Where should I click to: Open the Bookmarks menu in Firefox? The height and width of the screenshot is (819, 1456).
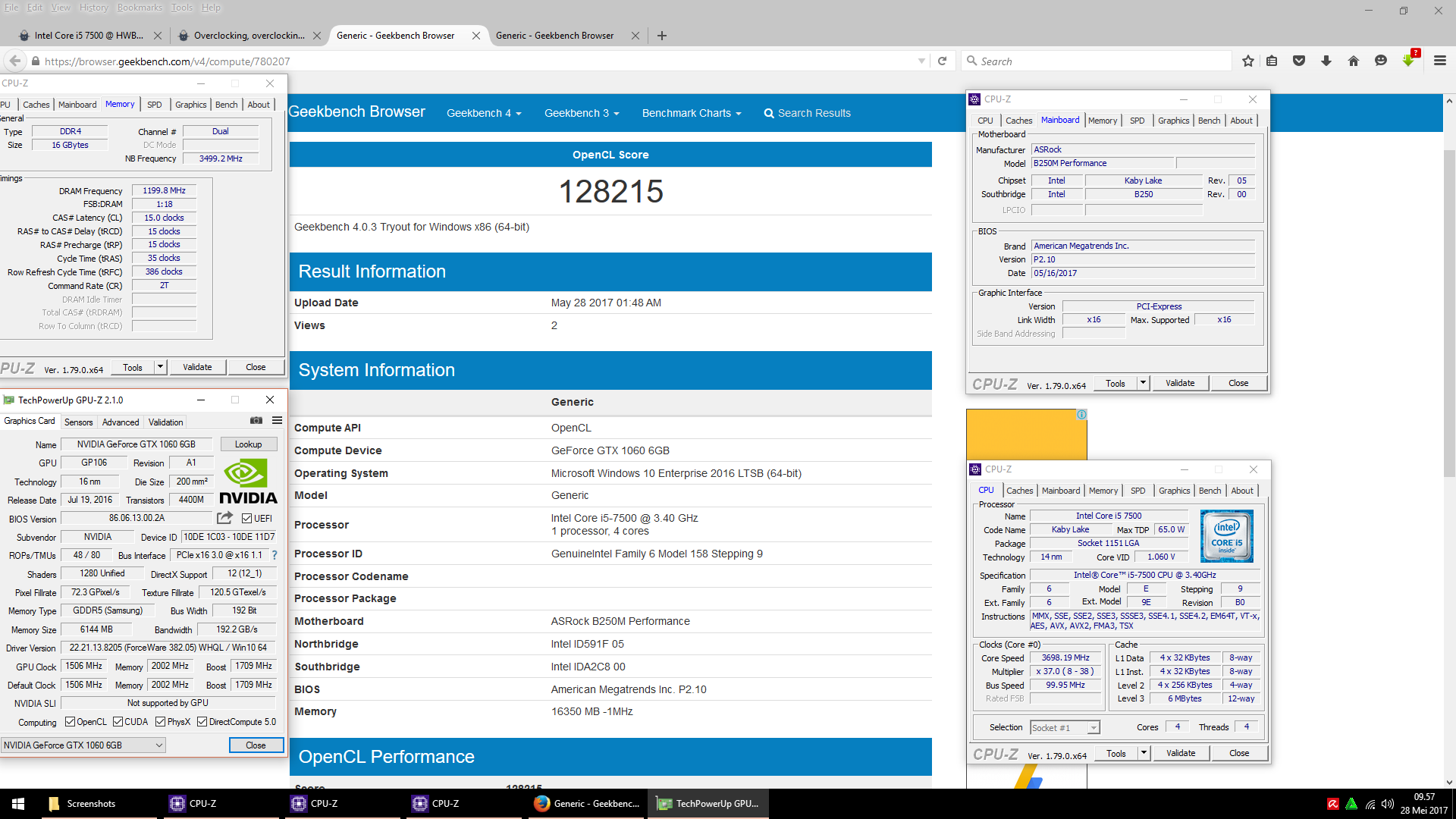[x=140, y=8]
